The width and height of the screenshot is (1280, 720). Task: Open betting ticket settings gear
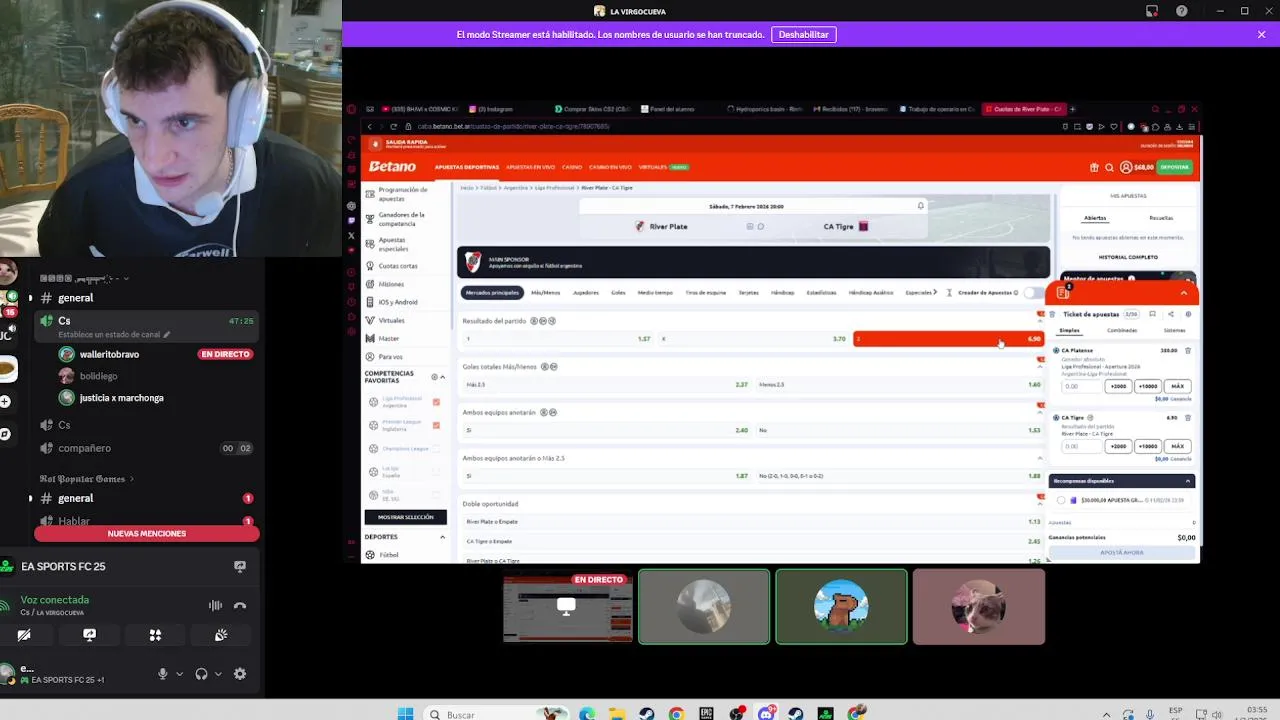coord(1188,314)
